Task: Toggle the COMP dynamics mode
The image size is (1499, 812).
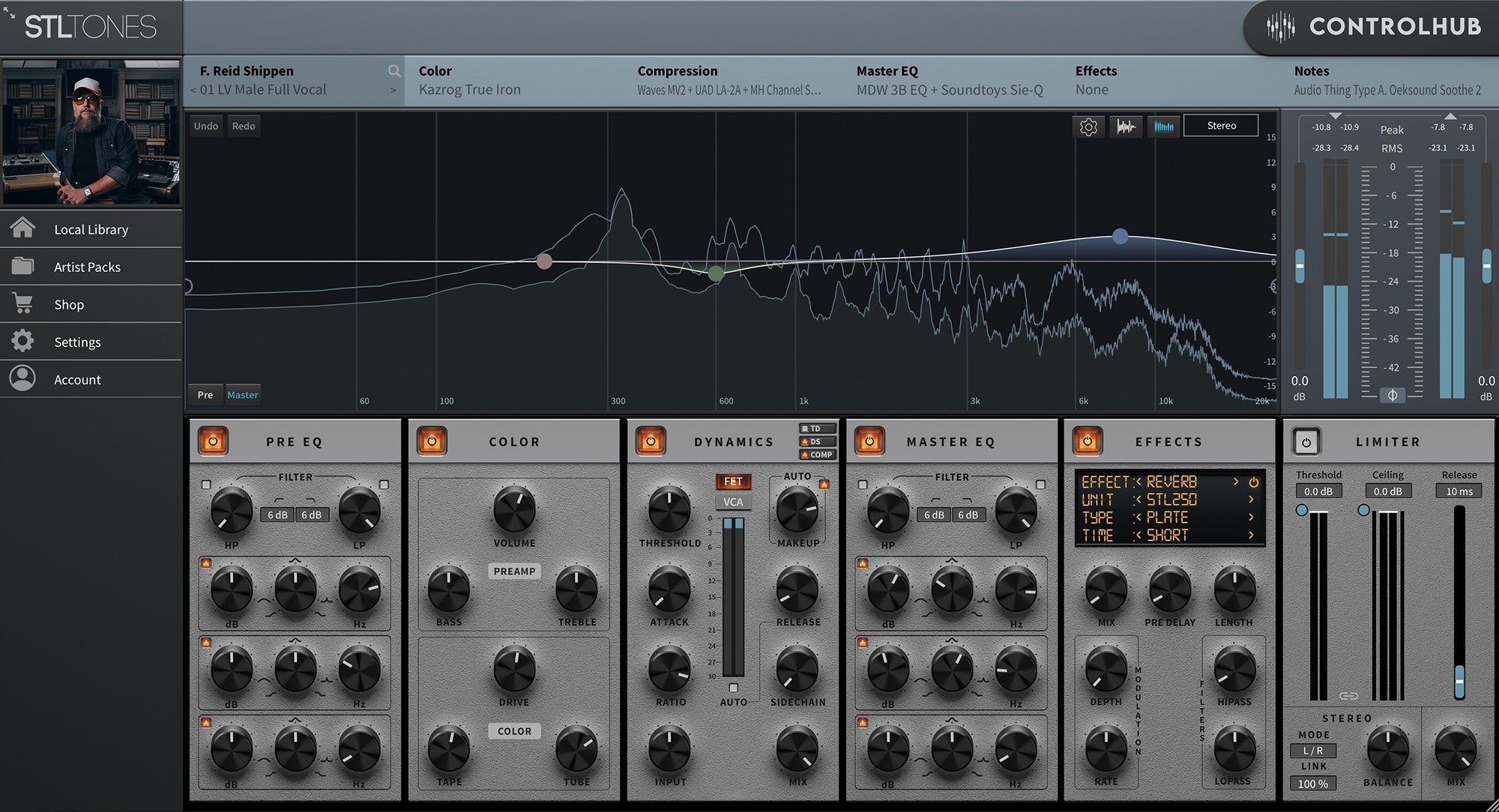Action: (818, 454)
